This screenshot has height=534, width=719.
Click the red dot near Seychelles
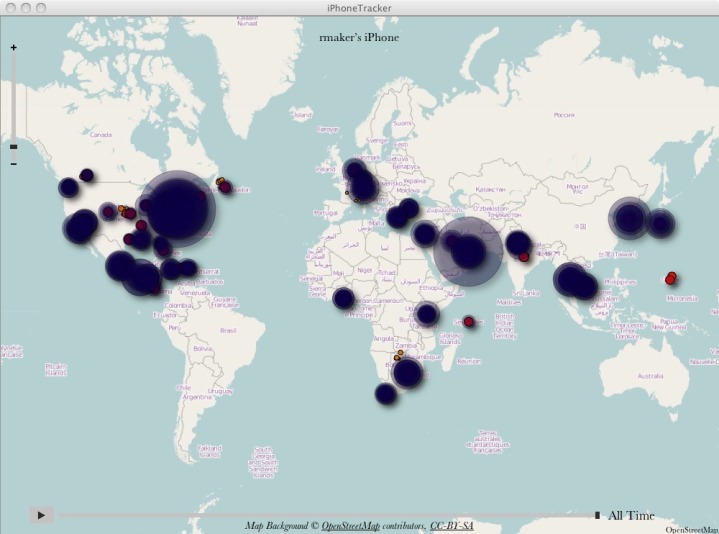click(x=468, y=322)
